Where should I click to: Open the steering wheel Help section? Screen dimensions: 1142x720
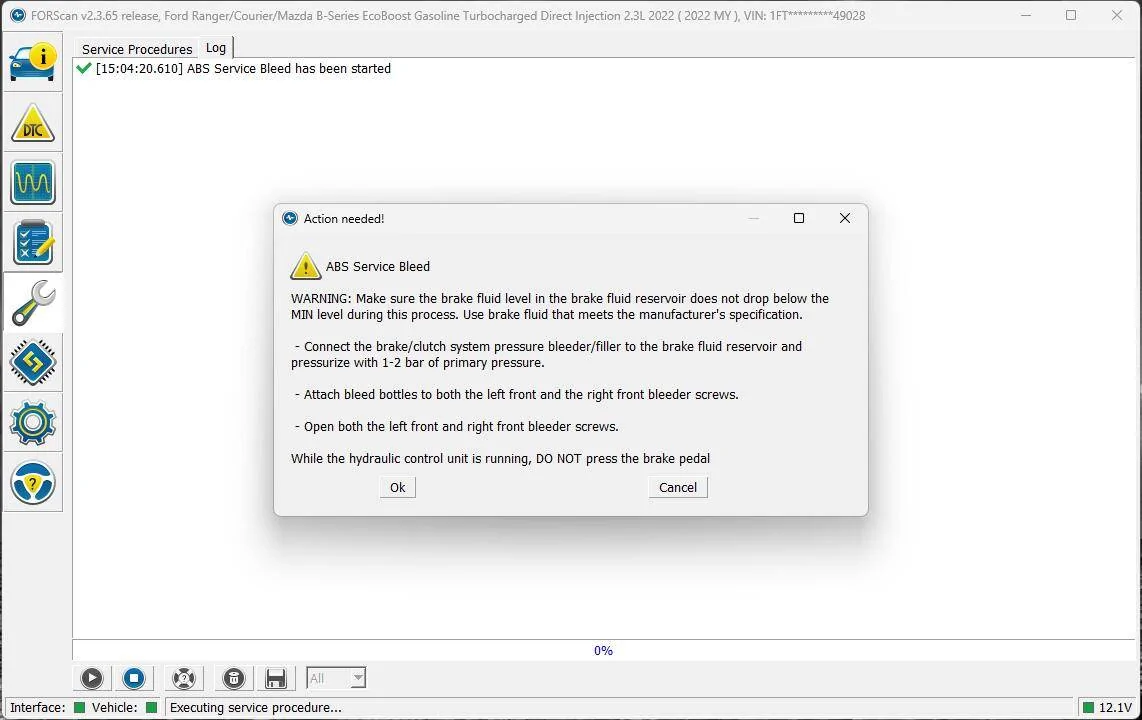click(33, 482)
